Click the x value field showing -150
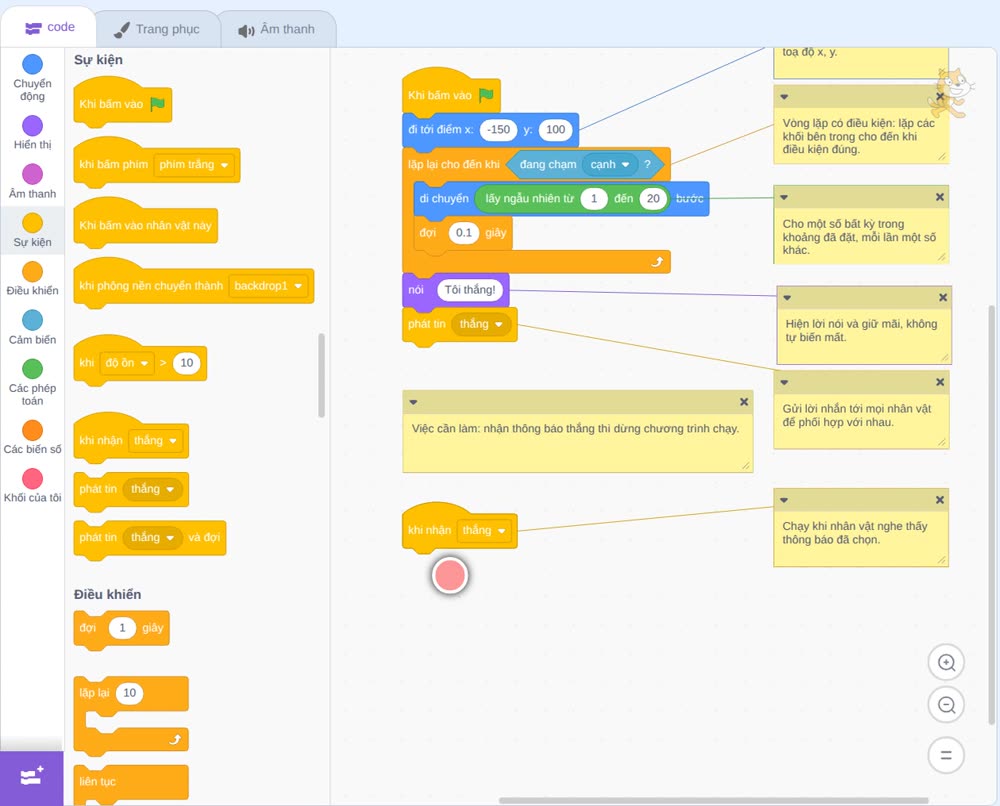 (x=498, y=129)
